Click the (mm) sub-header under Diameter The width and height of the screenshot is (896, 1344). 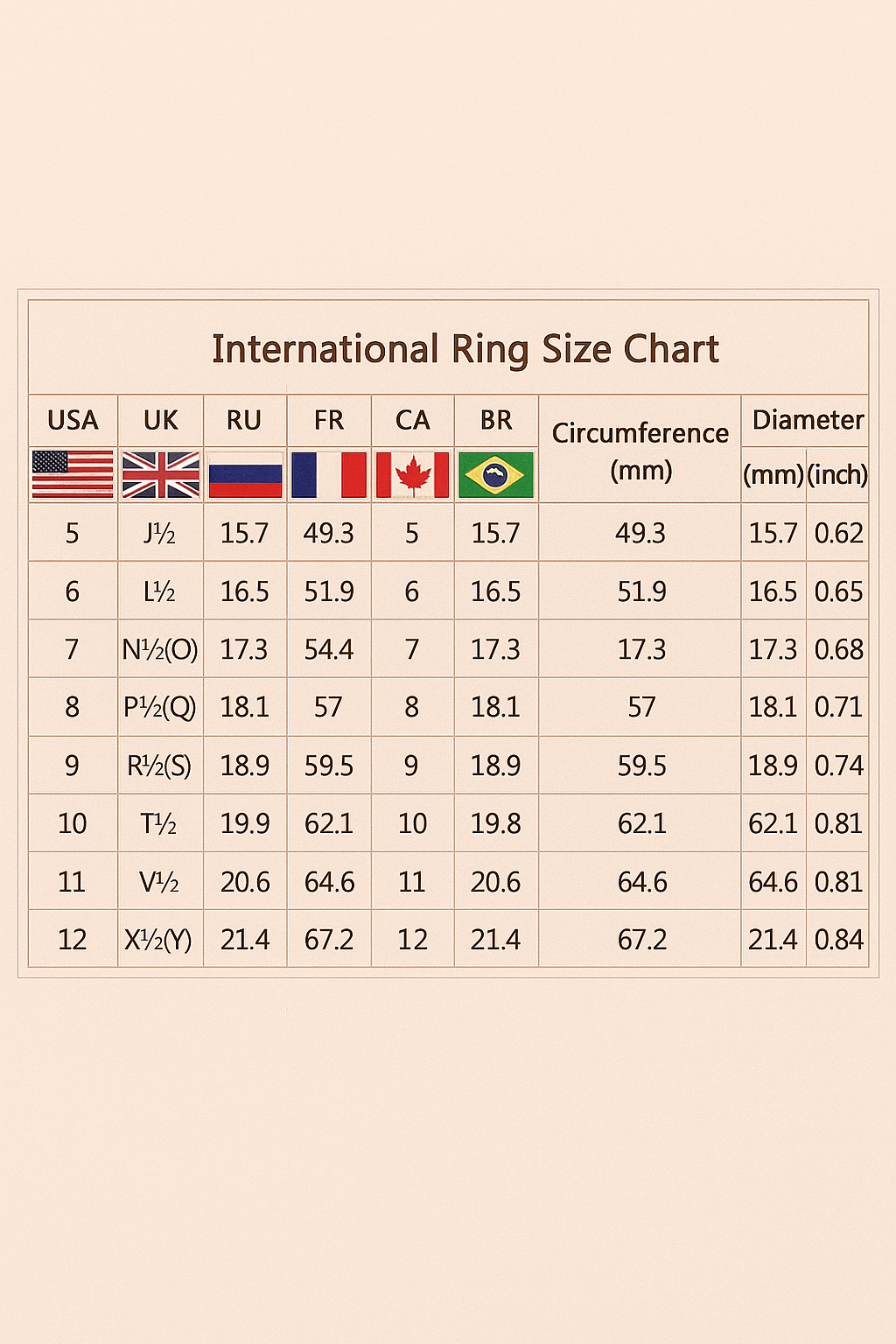[773, 474]
